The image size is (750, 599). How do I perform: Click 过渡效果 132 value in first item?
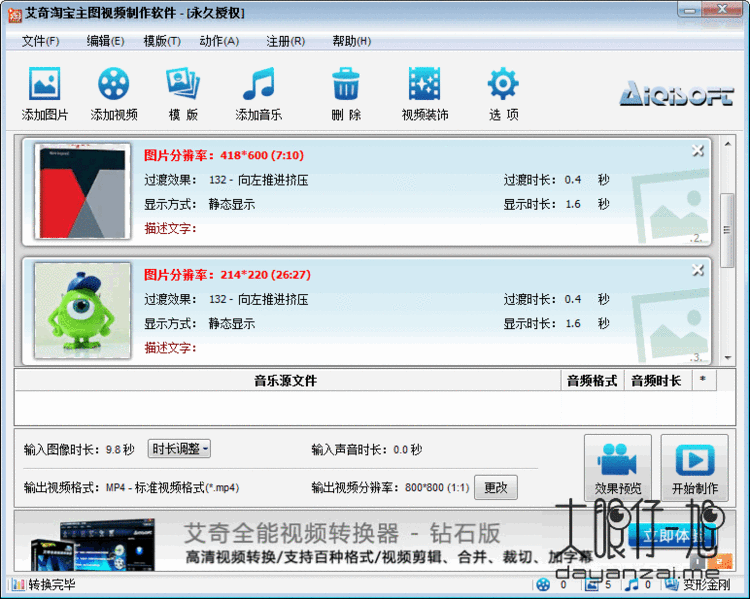258,180
